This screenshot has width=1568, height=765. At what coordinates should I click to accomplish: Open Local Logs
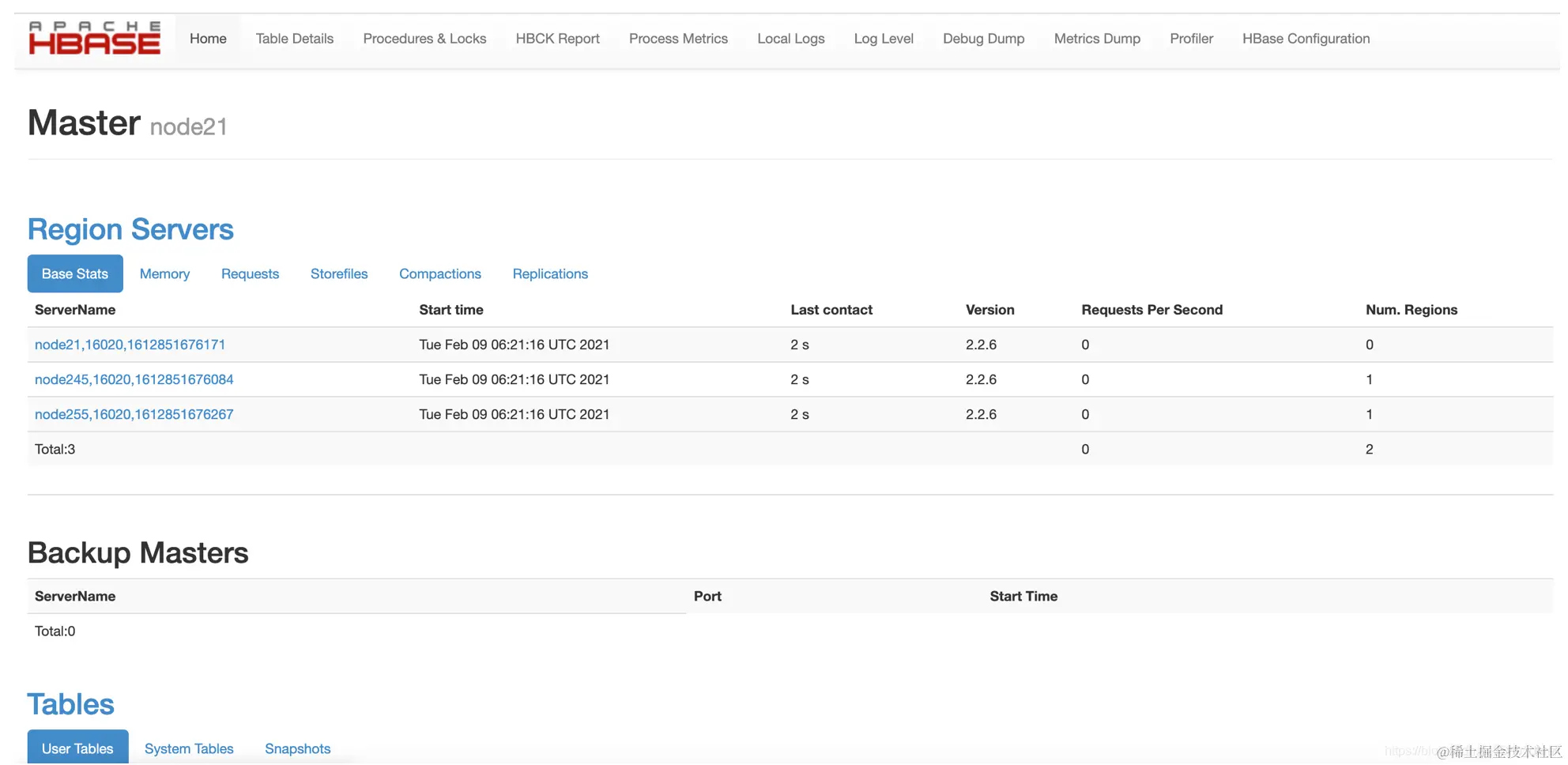click(x=791, y=39)
